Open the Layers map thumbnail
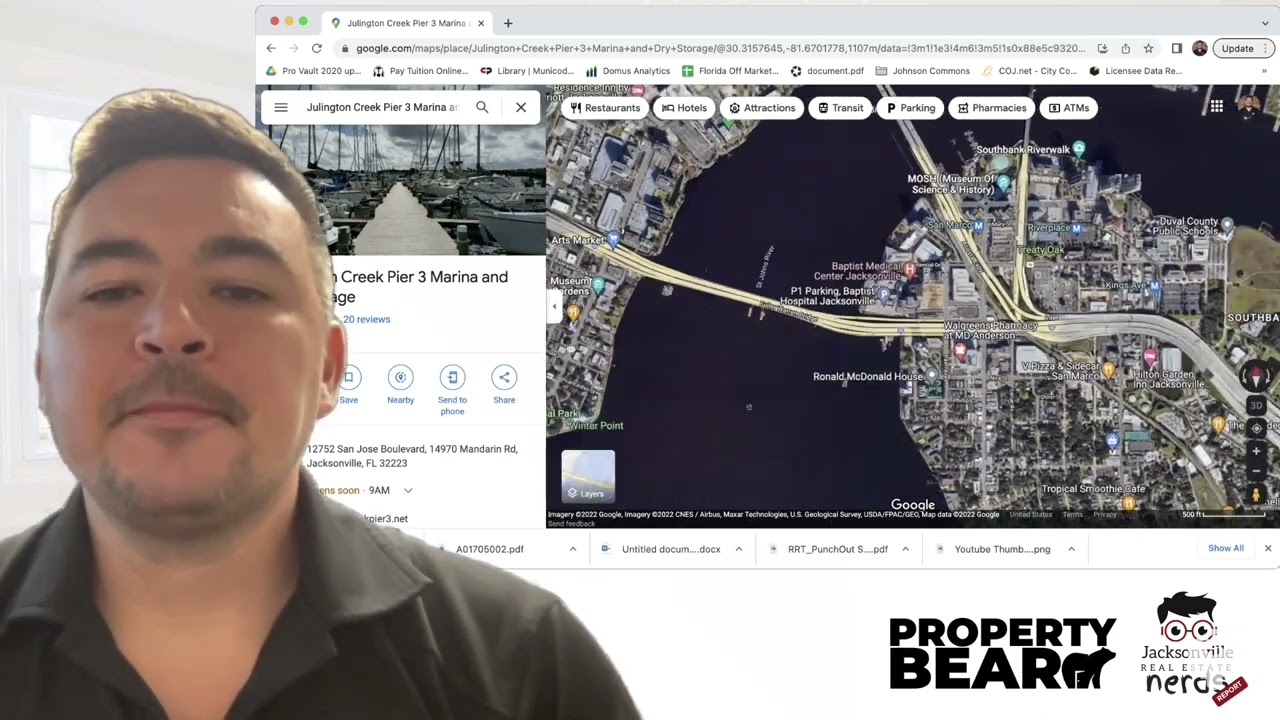Viewport: 1280px width, 720px height. [x=588, y=476]
